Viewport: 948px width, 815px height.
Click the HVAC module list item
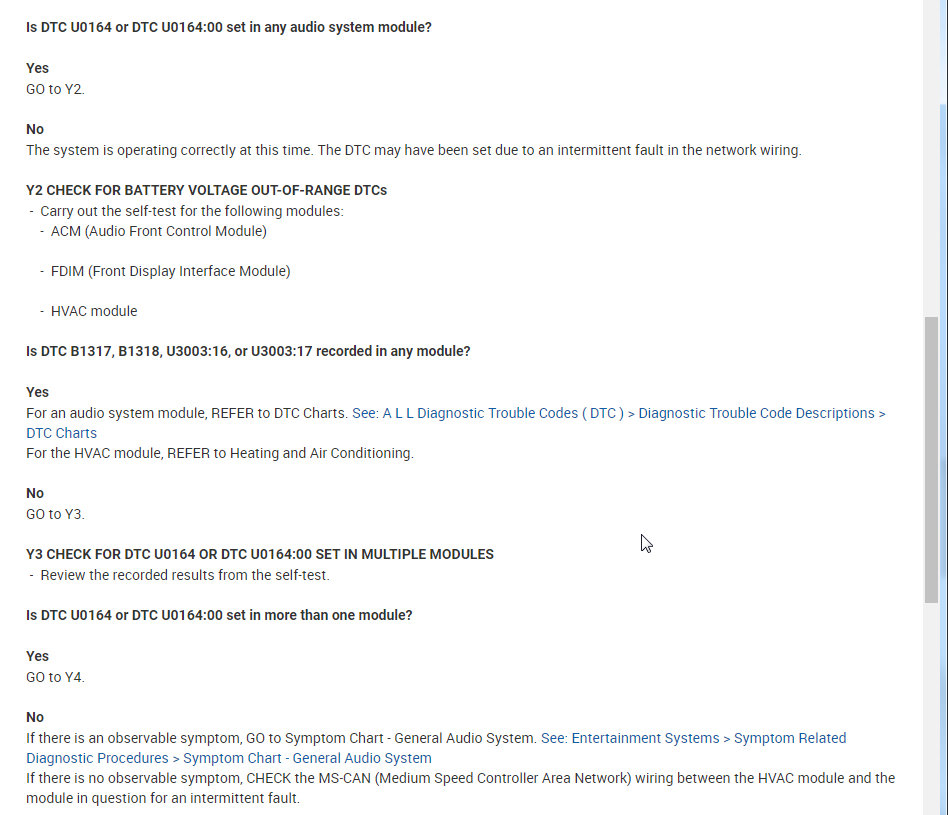click(x=94, y=311)
